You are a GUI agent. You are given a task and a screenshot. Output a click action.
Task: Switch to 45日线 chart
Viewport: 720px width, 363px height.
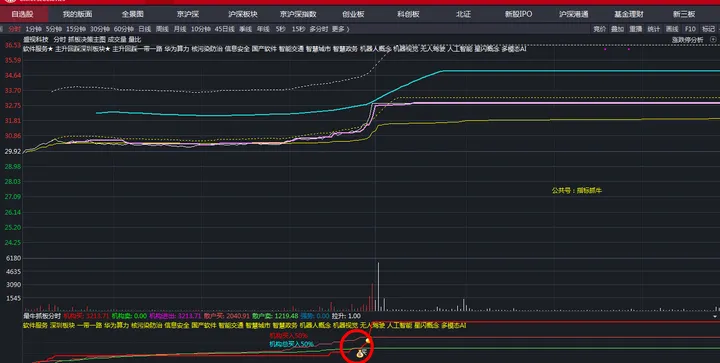click(x=225, y=29)
